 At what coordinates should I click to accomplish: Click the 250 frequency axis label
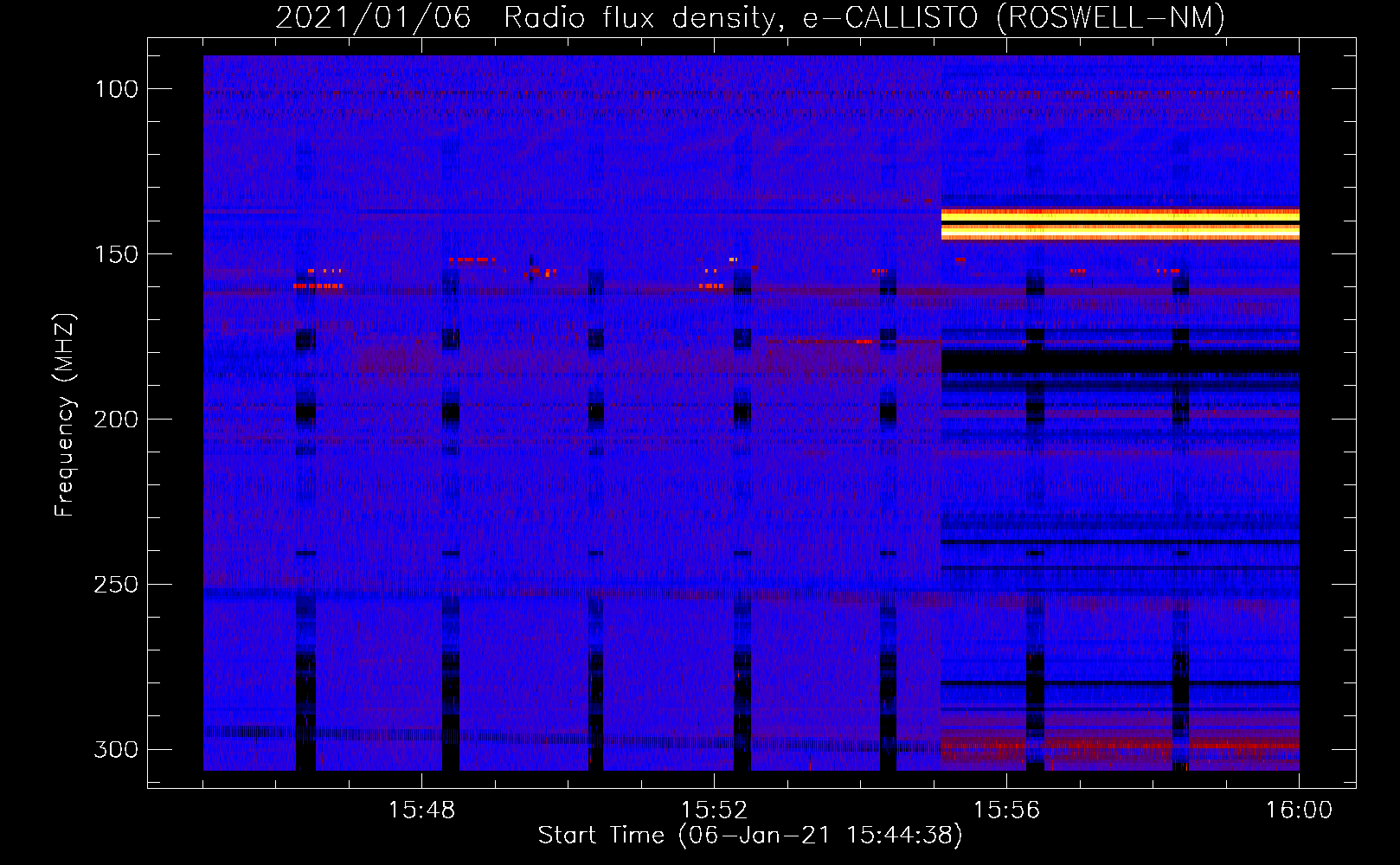[x=116, y=585]
